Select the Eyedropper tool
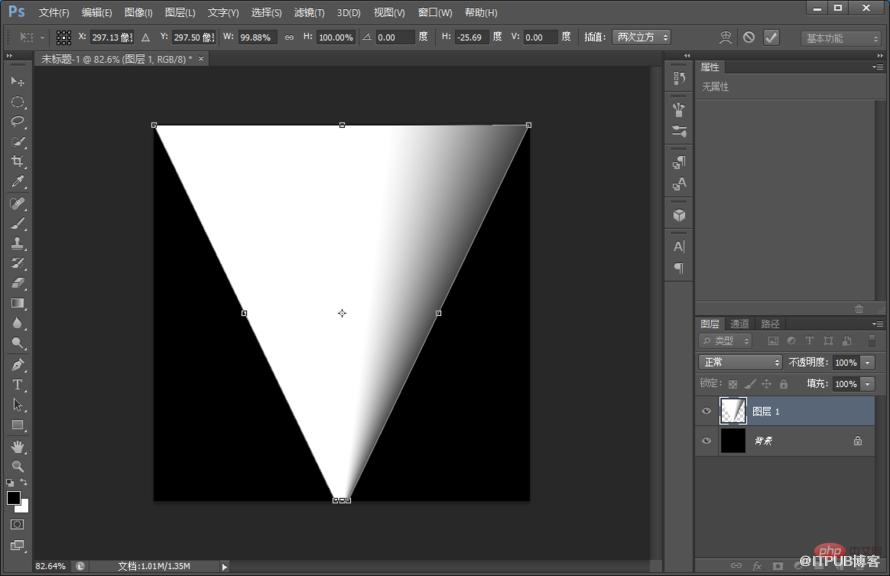 (18, 182)
